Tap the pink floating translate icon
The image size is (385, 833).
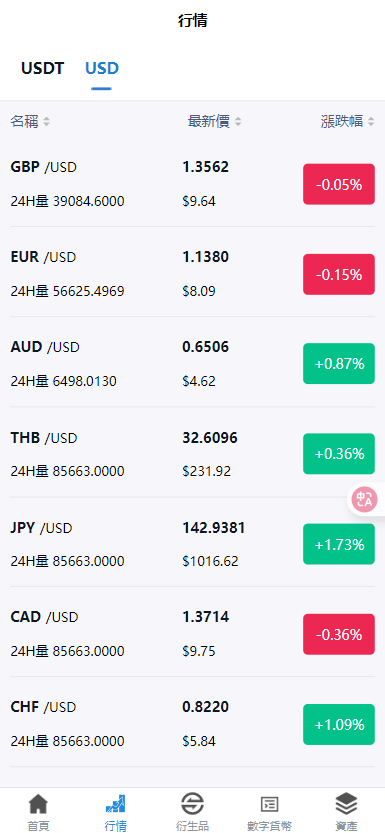(365, 499)
